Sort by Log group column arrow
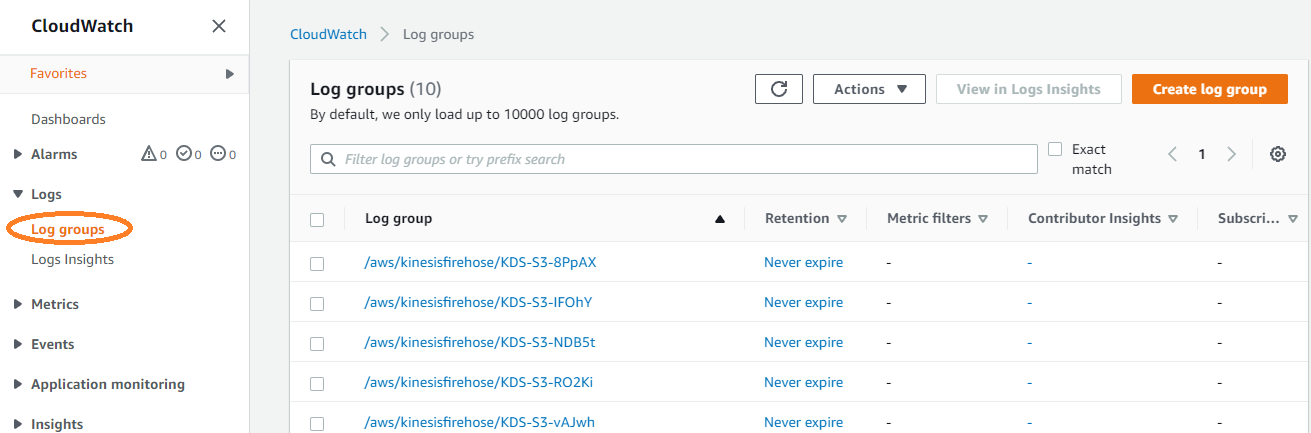The height and width of the screenshot is (433, 1311). tap(720, 219)
